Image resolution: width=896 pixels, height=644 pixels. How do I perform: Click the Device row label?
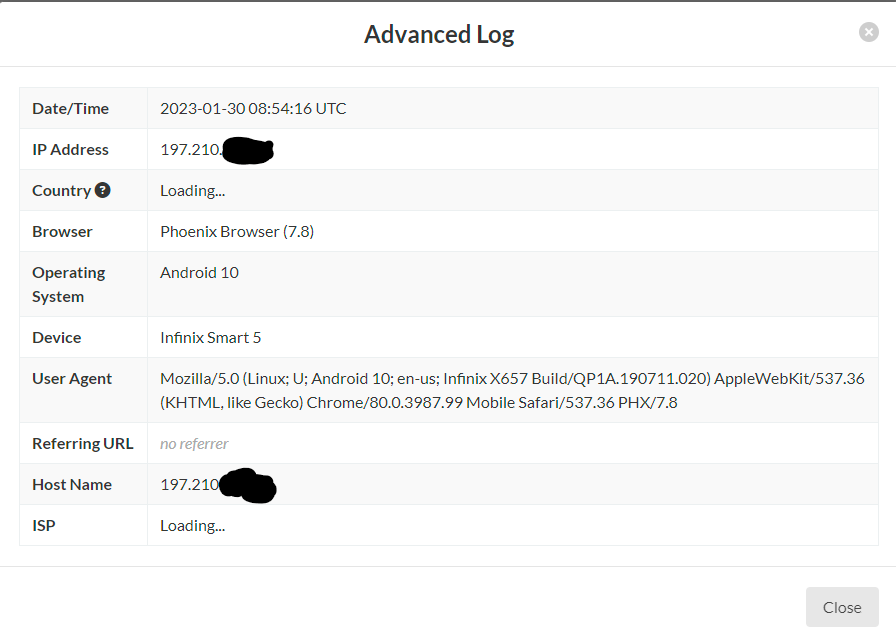[57, 338]
